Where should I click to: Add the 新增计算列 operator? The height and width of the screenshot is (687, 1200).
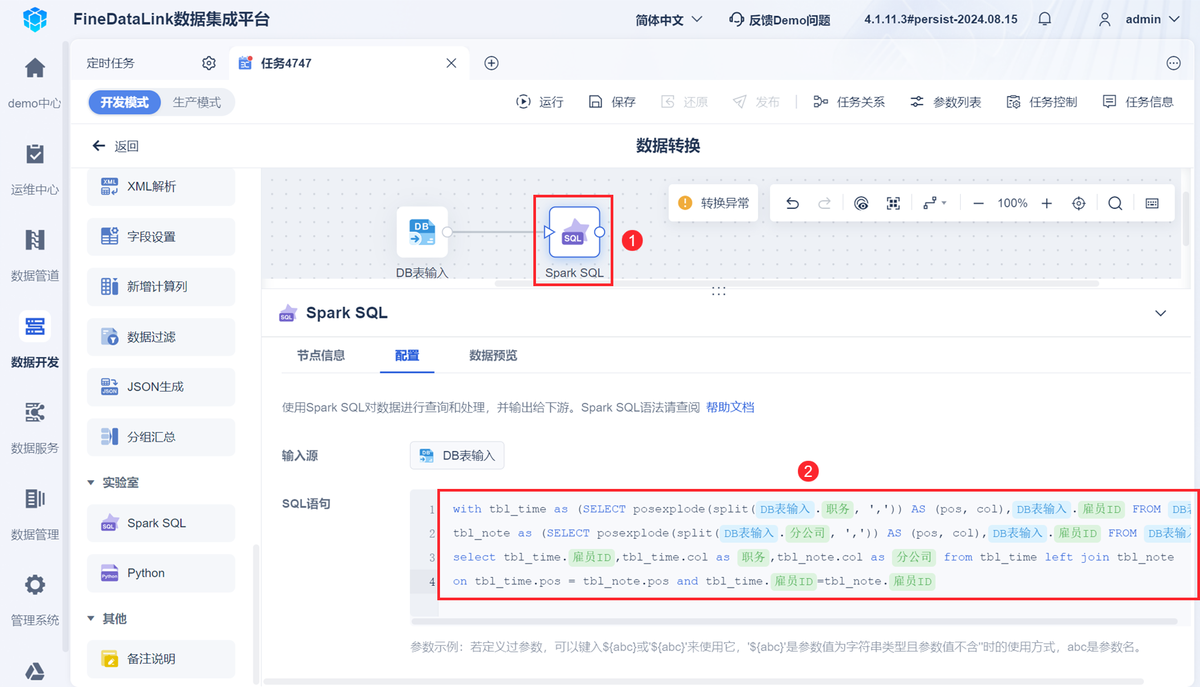coord(161,286)
